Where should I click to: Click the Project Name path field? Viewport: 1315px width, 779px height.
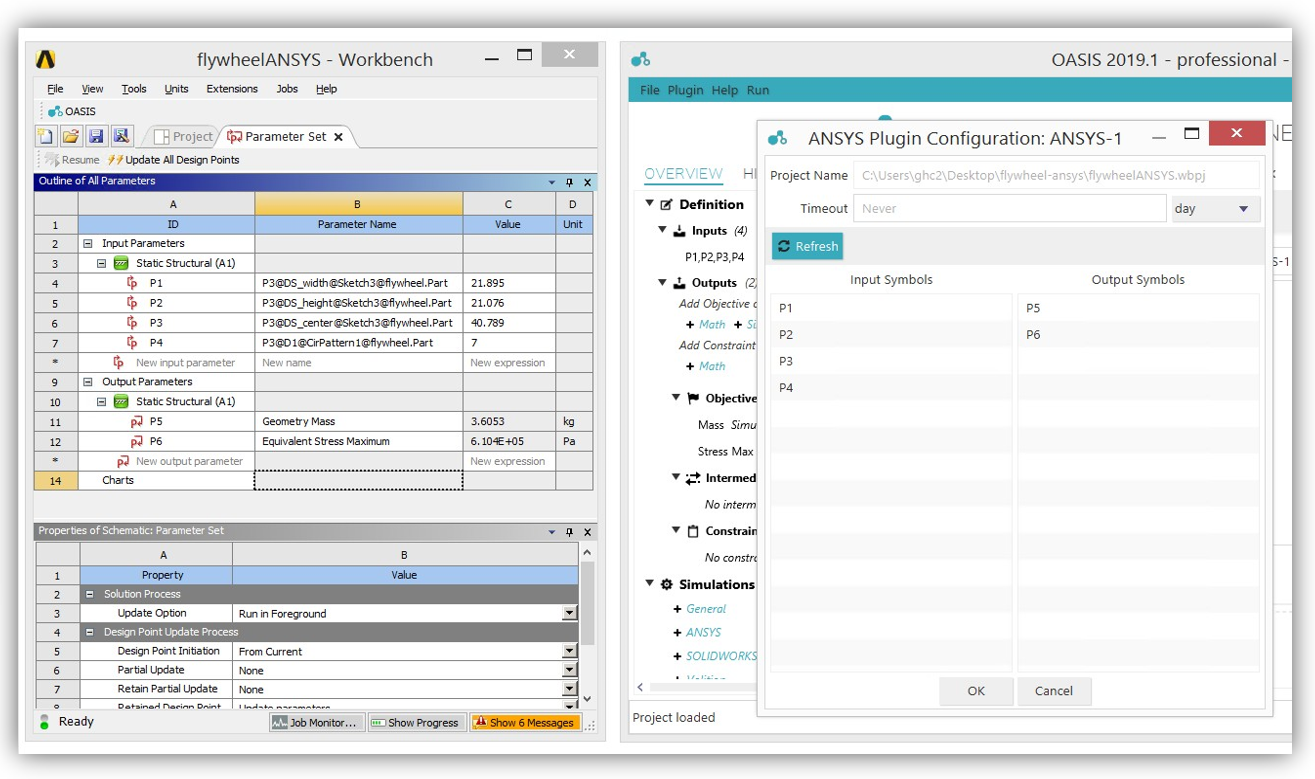(1056, 175)
